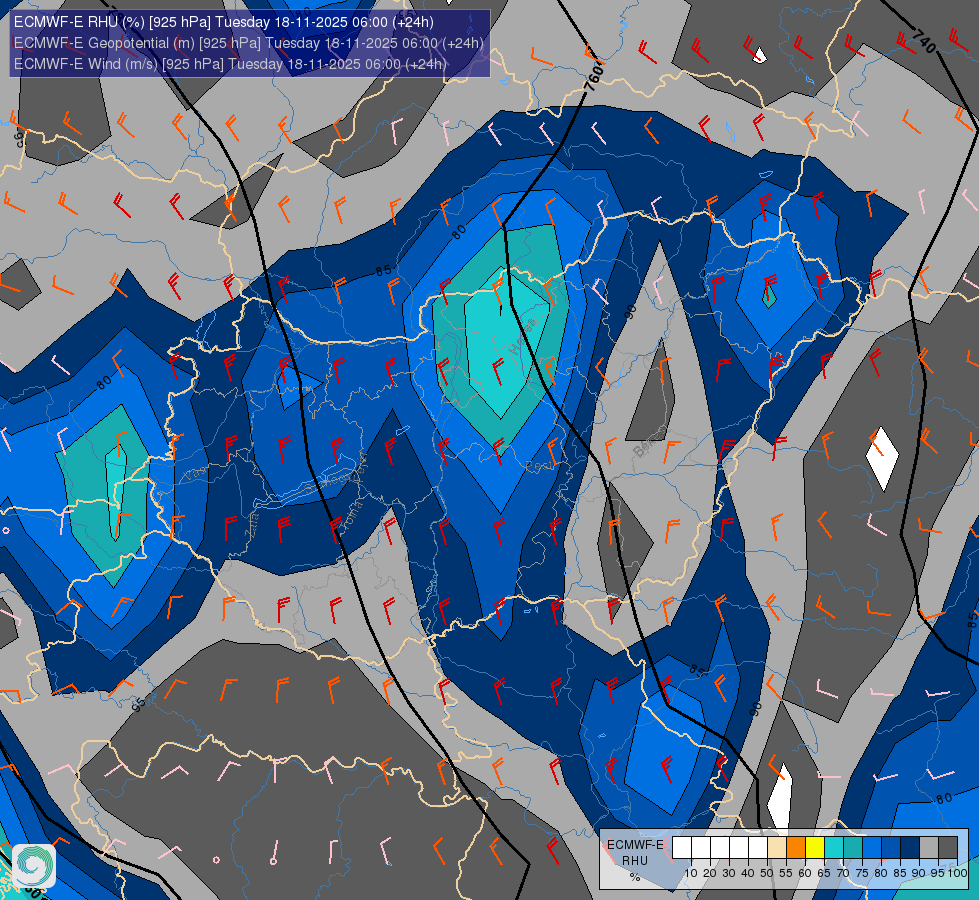Select the ECMWF-E RHU (%) 925 hPa title line
Viewport: 979px width, 900px height.
coord(224,22)
